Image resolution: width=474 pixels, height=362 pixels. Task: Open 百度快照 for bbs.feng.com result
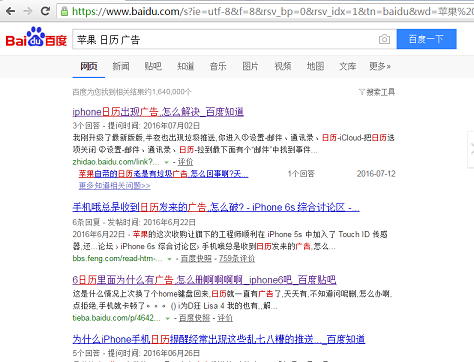click(x=196, y=259)
